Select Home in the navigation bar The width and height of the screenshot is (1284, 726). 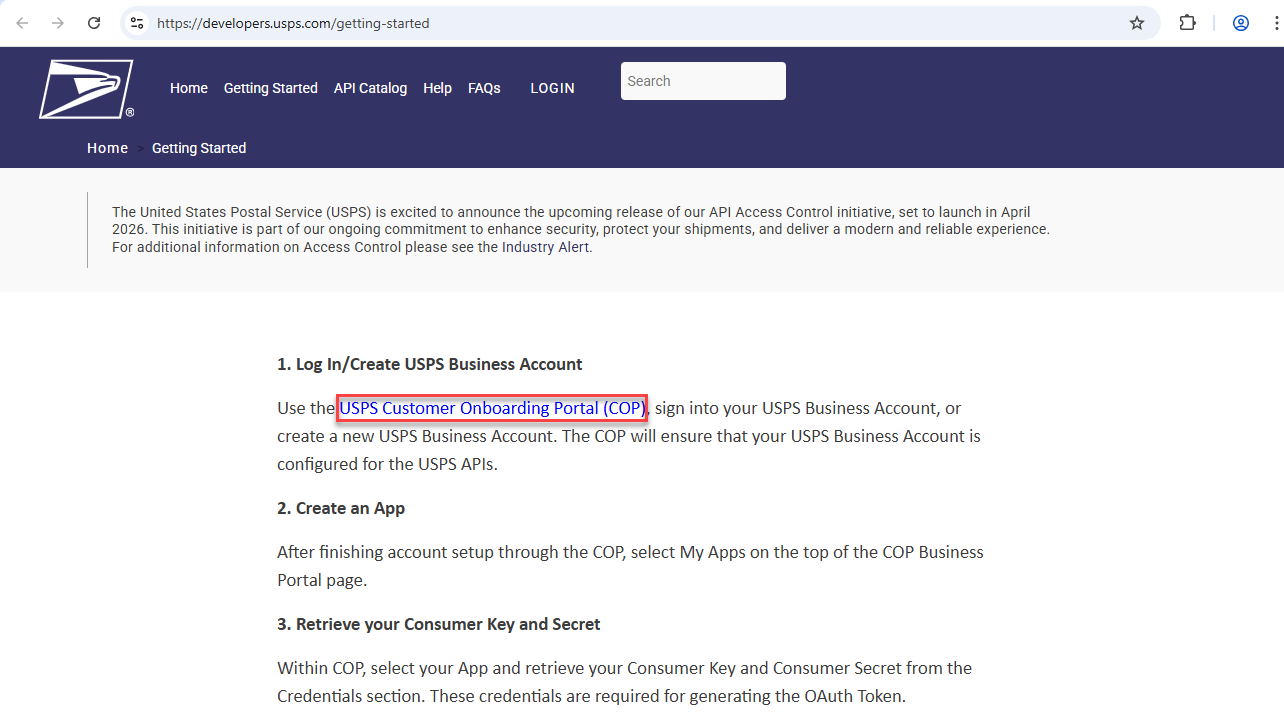tap(188, 88)
